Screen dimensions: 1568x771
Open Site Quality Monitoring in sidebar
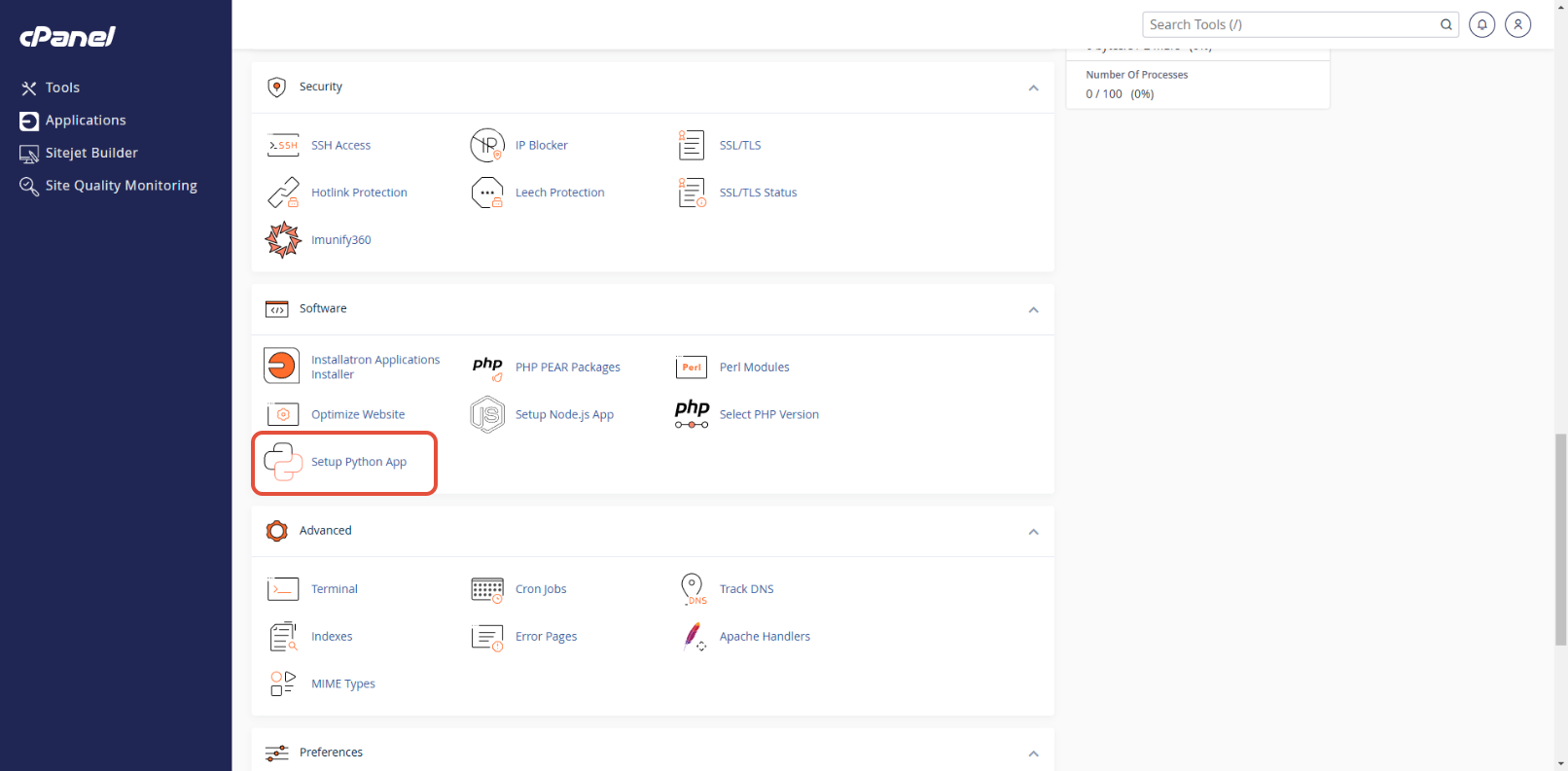(x=108, y=186)
